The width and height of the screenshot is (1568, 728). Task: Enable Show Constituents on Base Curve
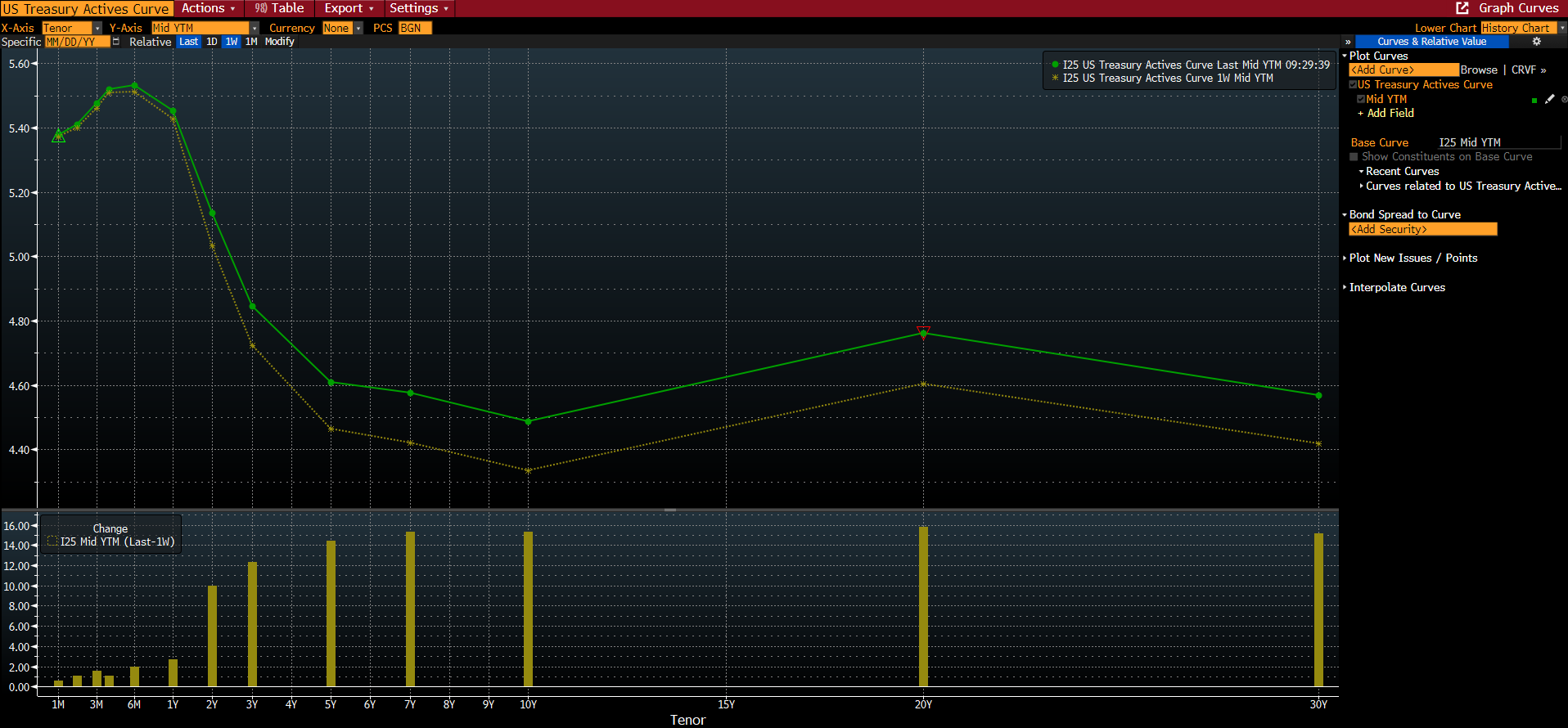pos(1354,157)
